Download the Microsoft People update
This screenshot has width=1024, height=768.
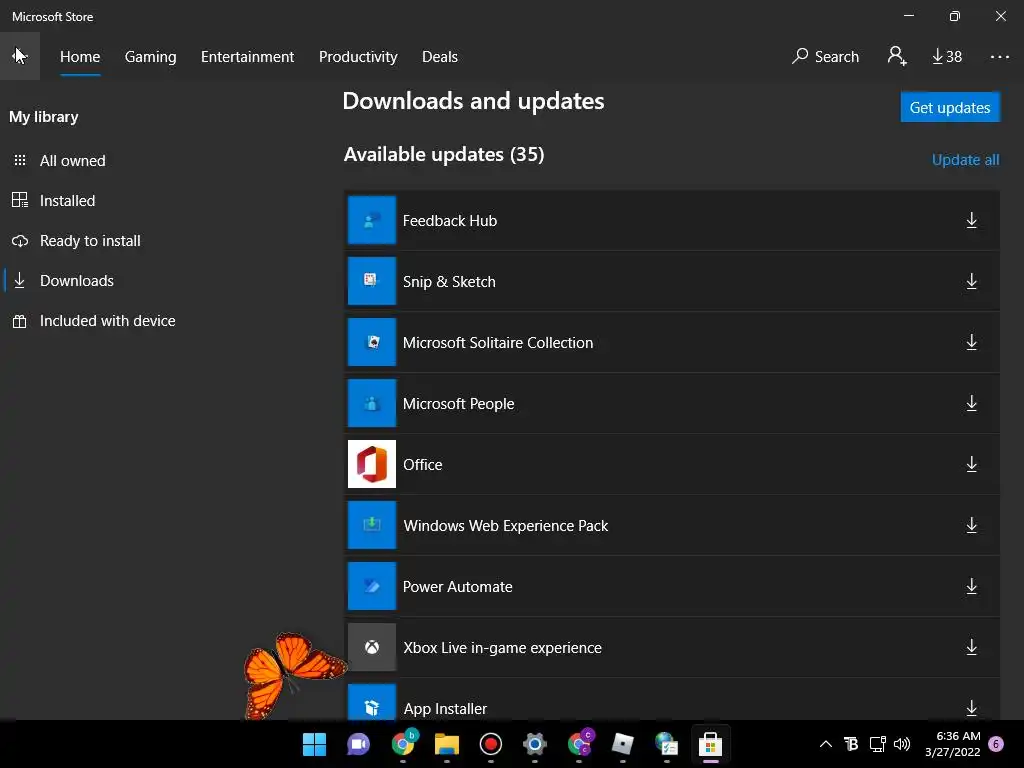(971, 404)
